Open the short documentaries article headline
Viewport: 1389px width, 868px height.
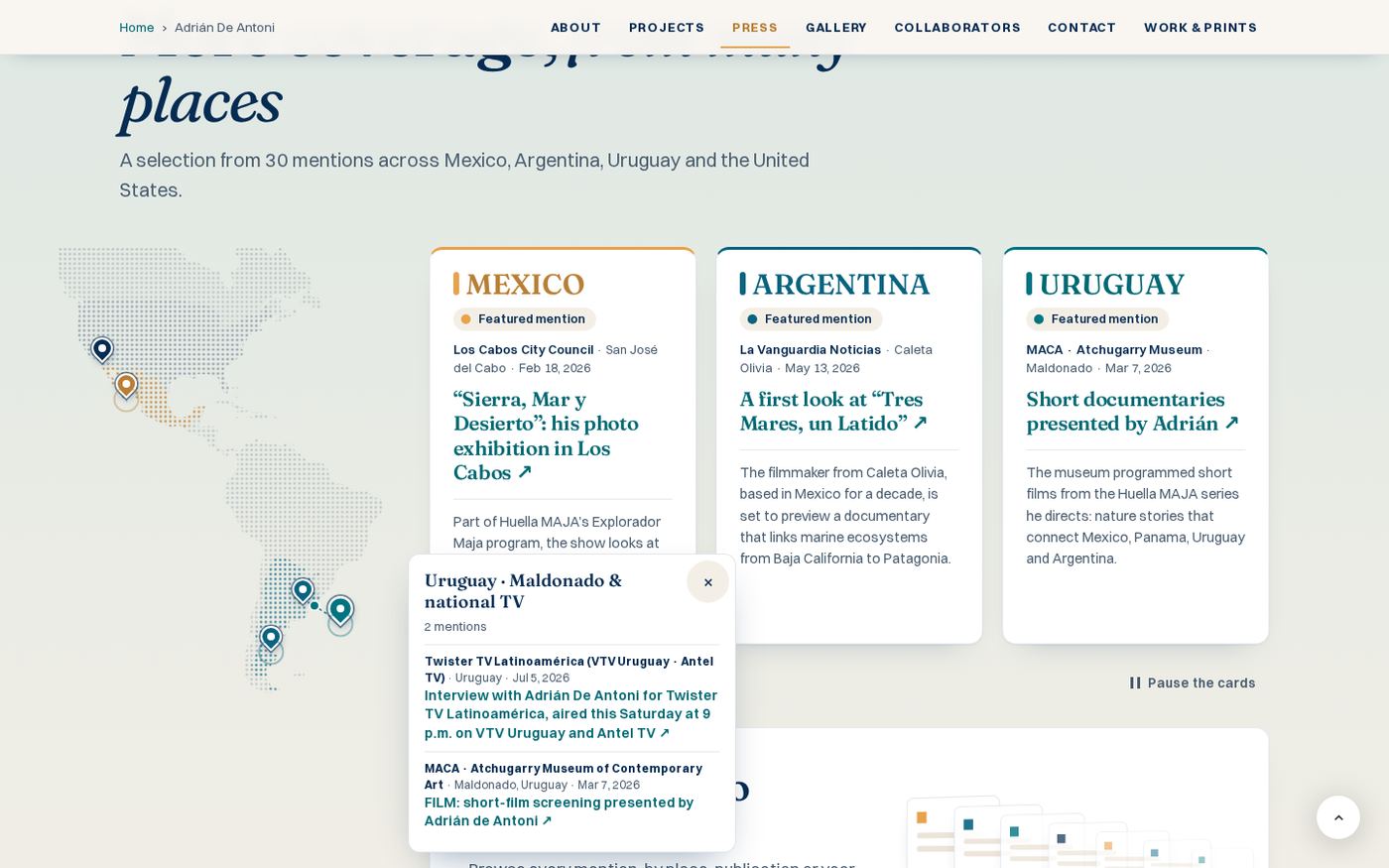coord(1132,412)
